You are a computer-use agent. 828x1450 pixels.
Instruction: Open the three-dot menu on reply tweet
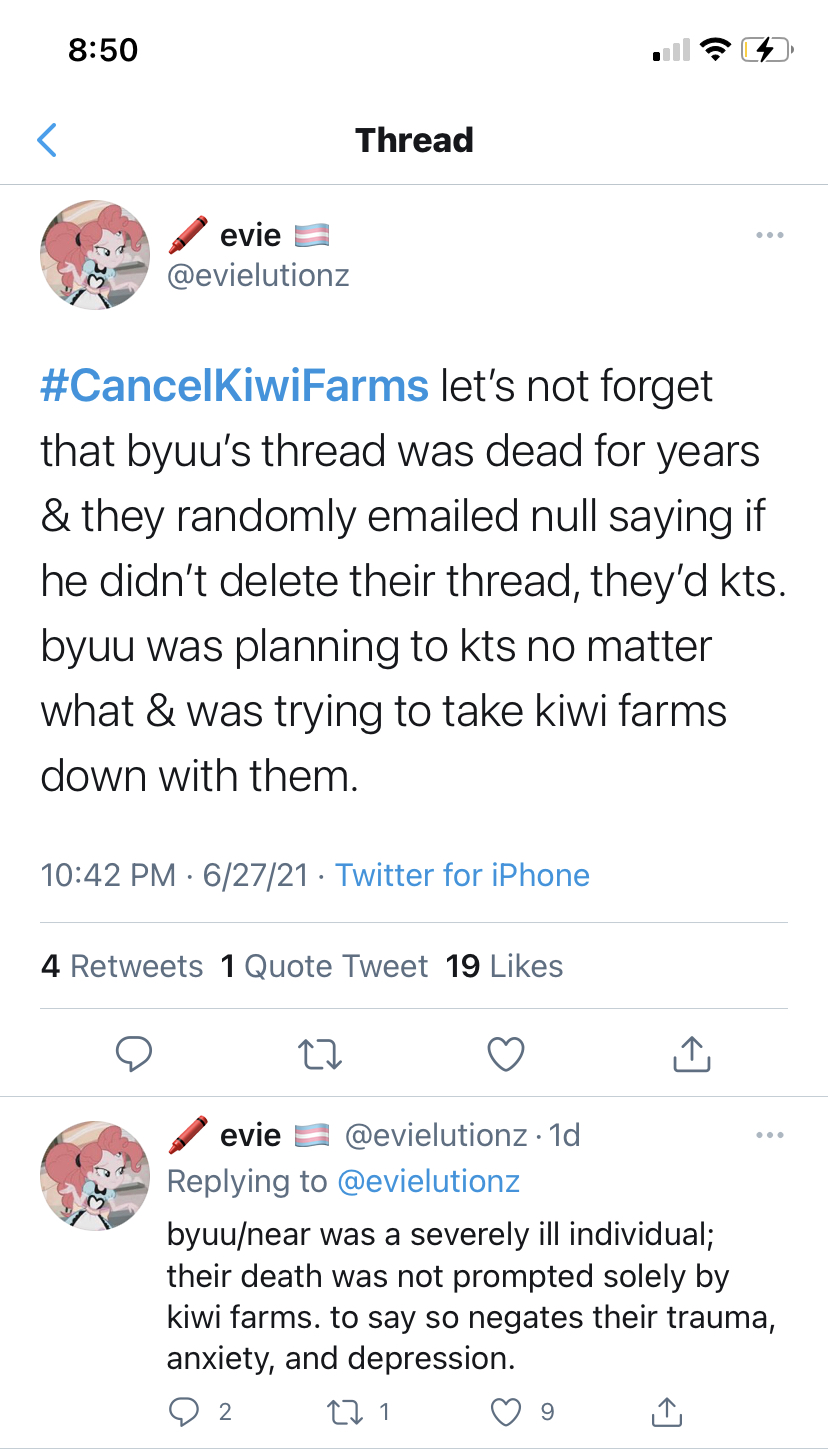pyautogui.click(x=769, y=1135)
